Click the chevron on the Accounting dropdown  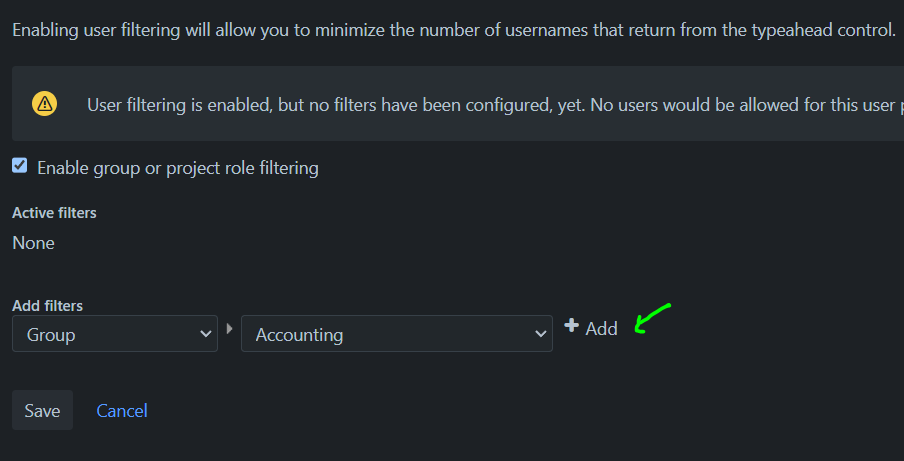coord(540,334)
